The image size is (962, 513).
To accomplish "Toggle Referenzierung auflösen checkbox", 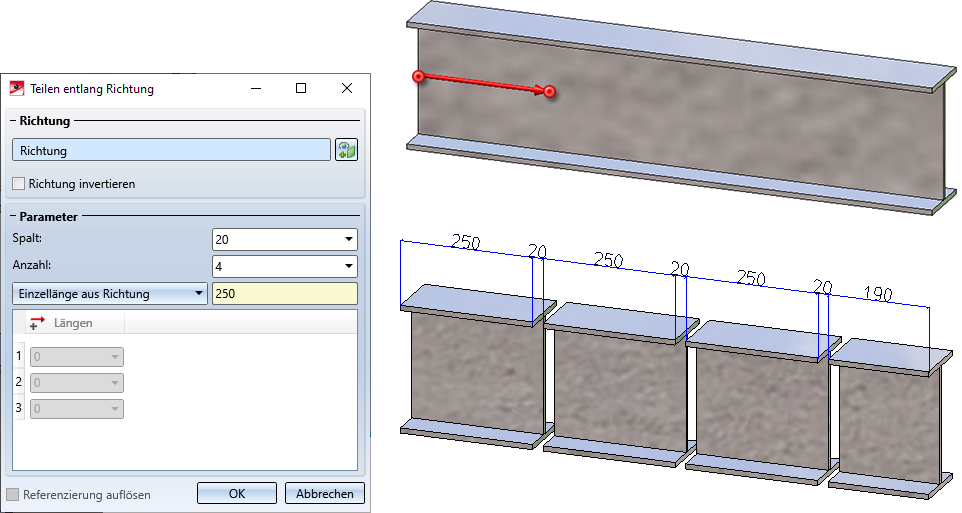I will (x=12, y=495).
